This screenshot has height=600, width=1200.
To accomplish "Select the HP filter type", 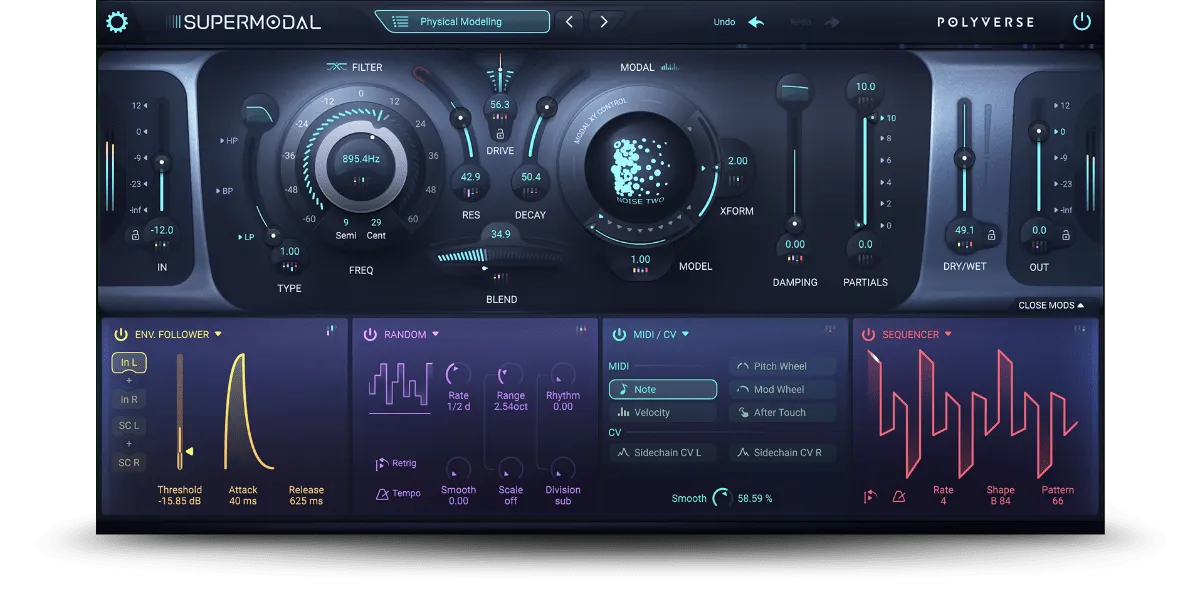I will (229, 141).
